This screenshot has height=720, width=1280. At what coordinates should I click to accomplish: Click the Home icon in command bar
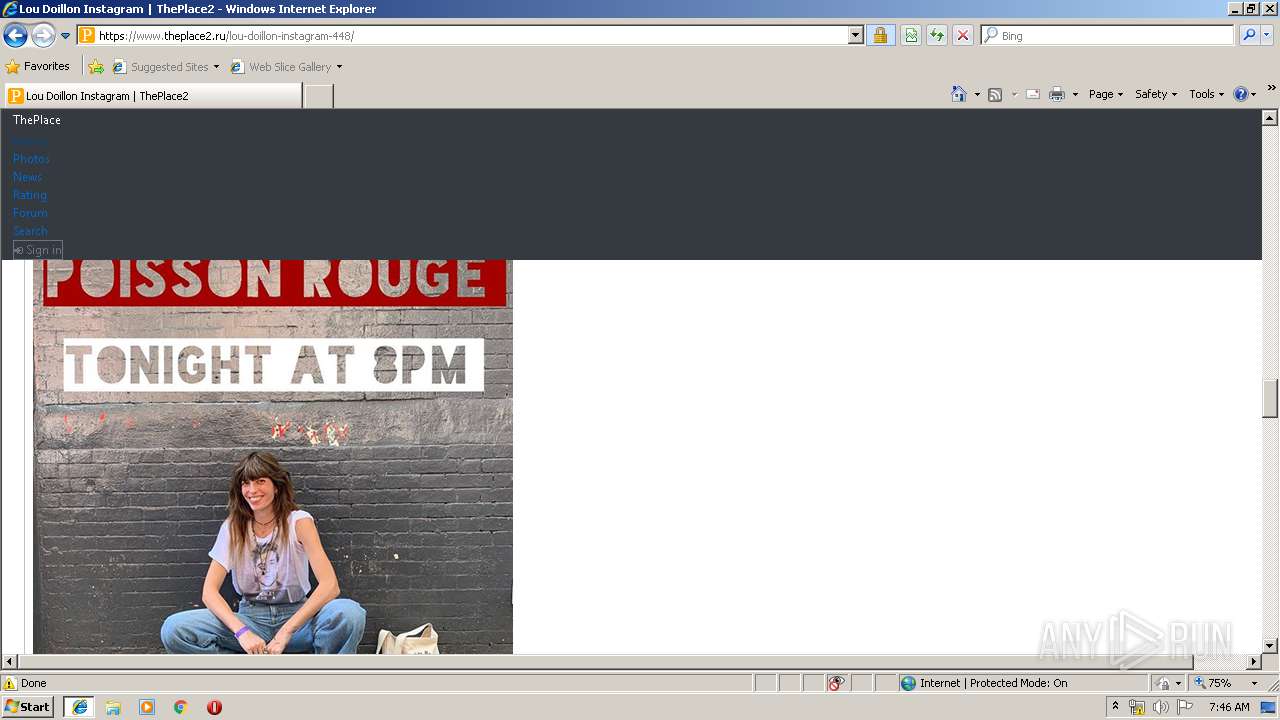[x=958, y=94]
